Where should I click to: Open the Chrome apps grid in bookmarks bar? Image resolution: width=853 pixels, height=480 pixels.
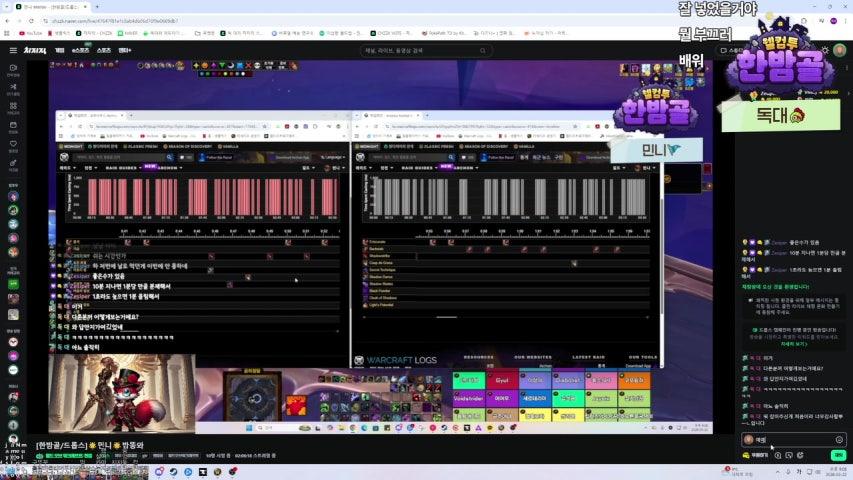(9, 33)
